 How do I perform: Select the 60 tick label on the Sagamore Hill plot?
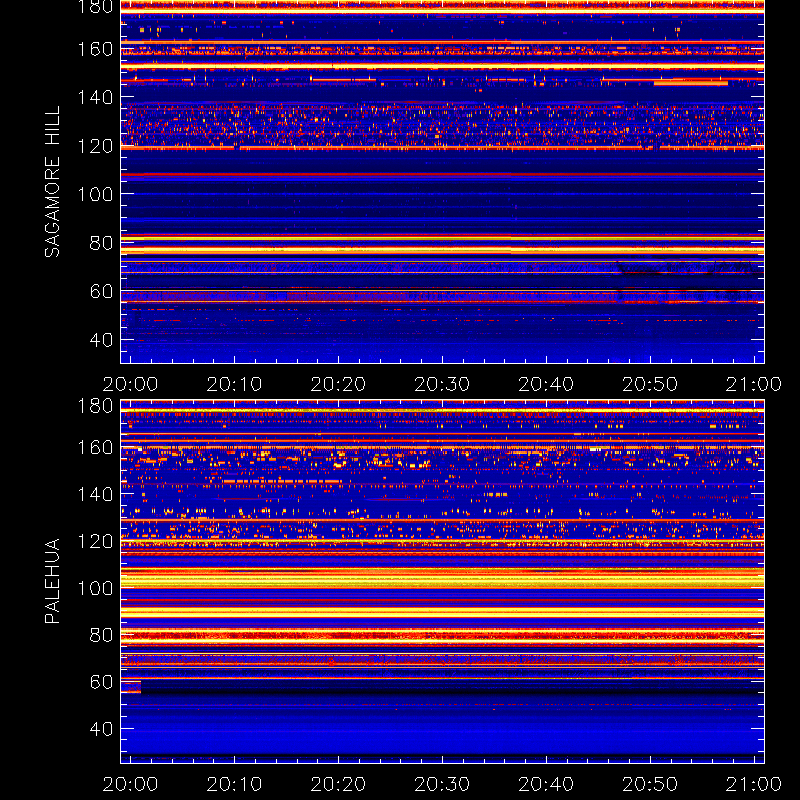(x=101, y=291)
